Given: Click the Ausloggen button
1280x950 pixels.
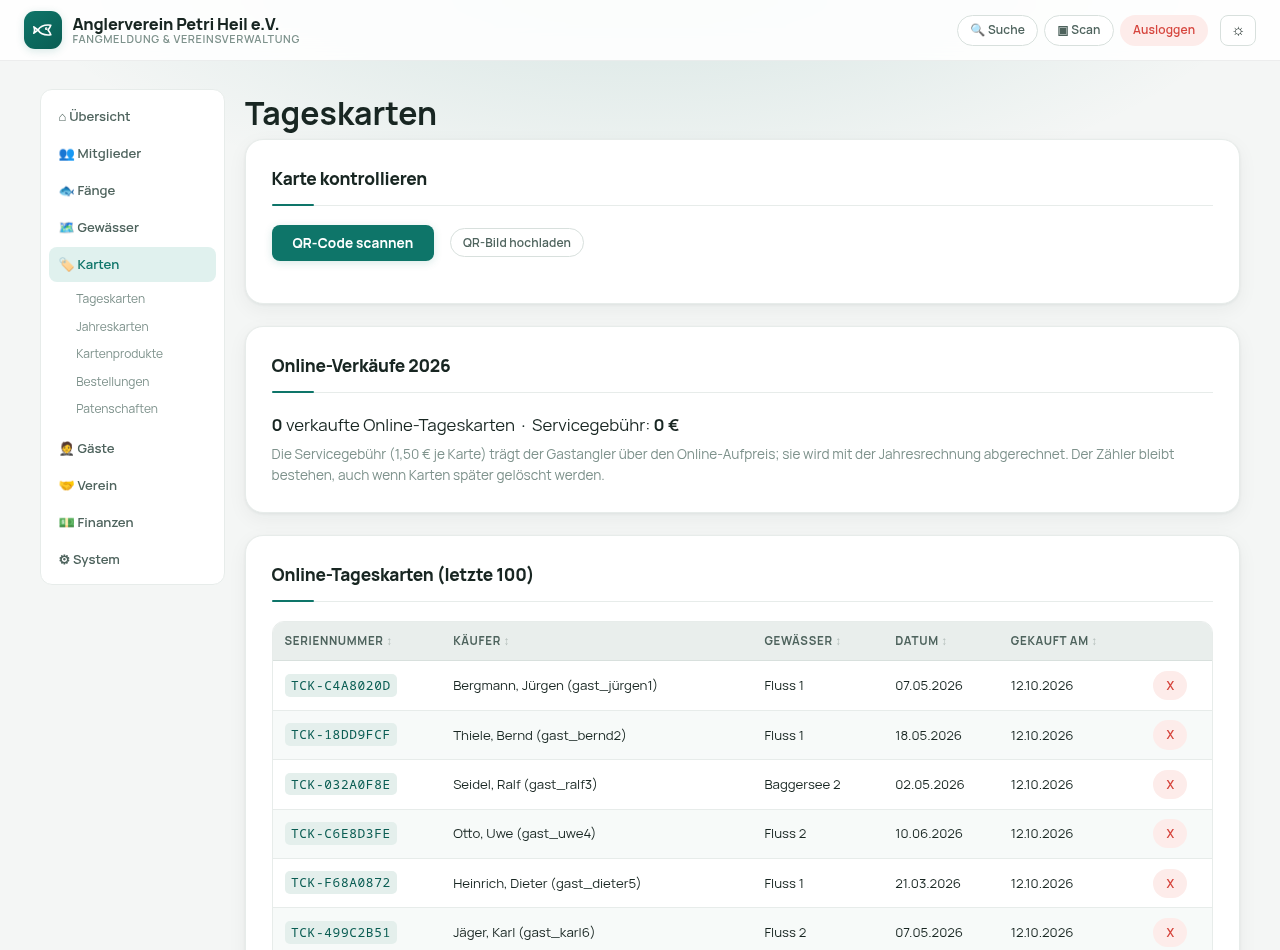Looking at the screenshot, I should [1164, 30].
